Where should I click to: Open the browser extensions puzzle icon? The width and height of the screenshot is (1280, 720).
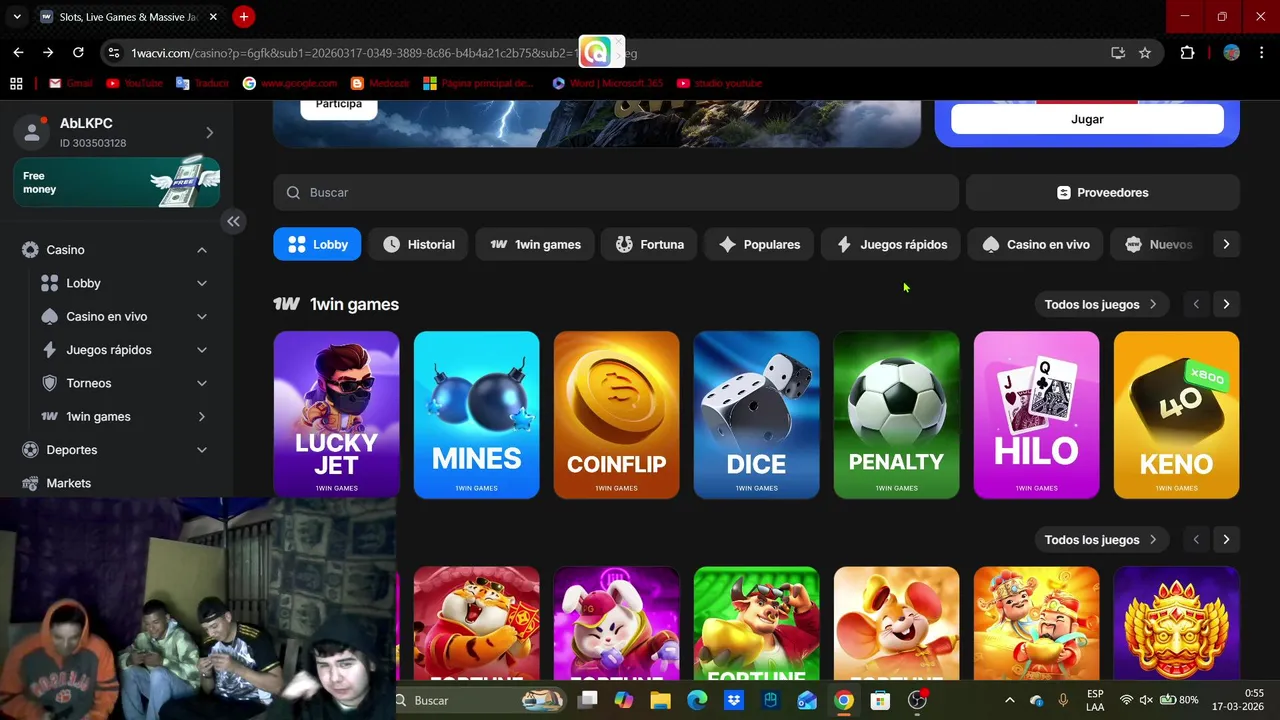tap(1188, 53)
